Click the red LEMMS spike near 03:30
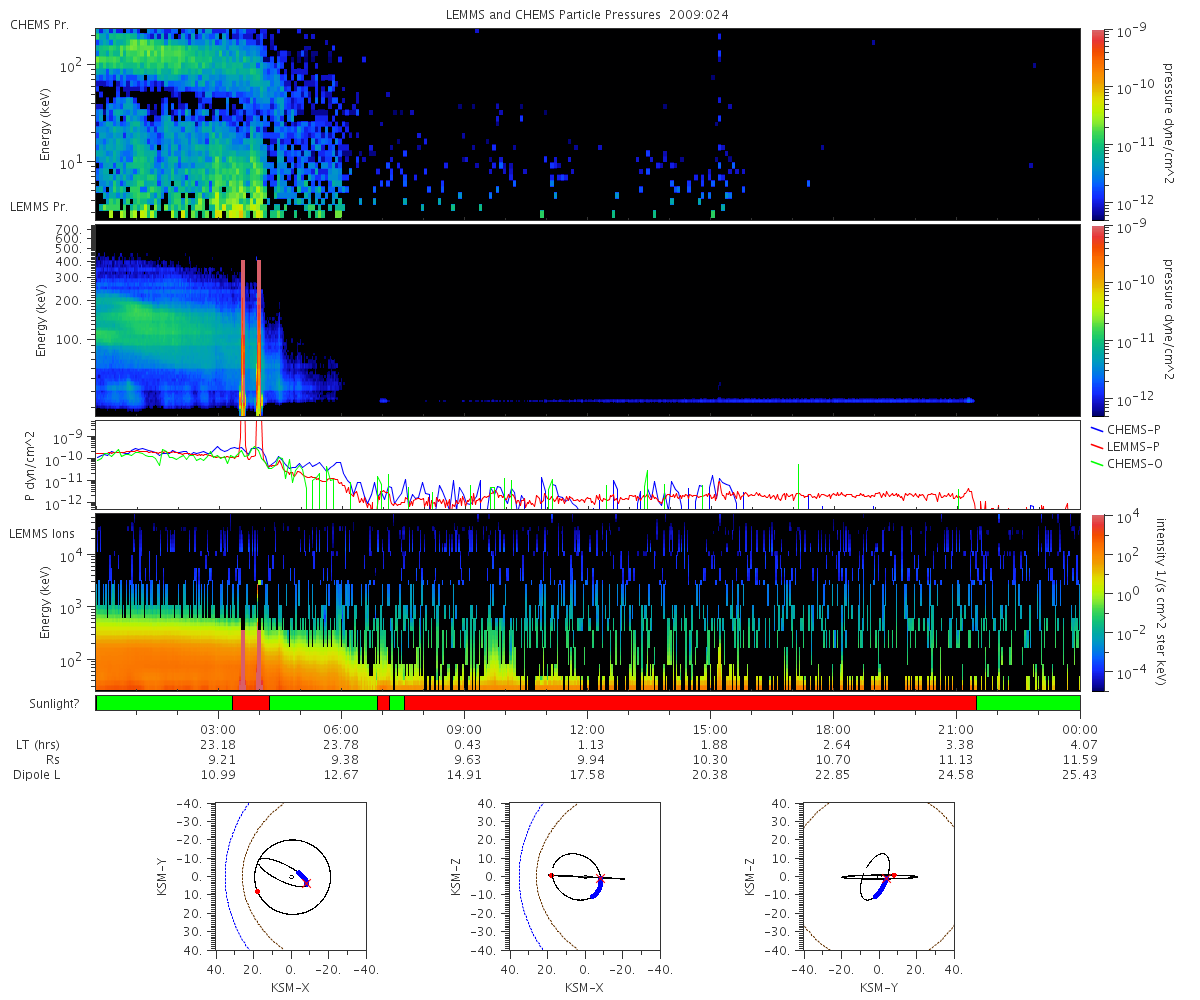The height and width of the screenshot is (1000, 1200). [243, 337]
